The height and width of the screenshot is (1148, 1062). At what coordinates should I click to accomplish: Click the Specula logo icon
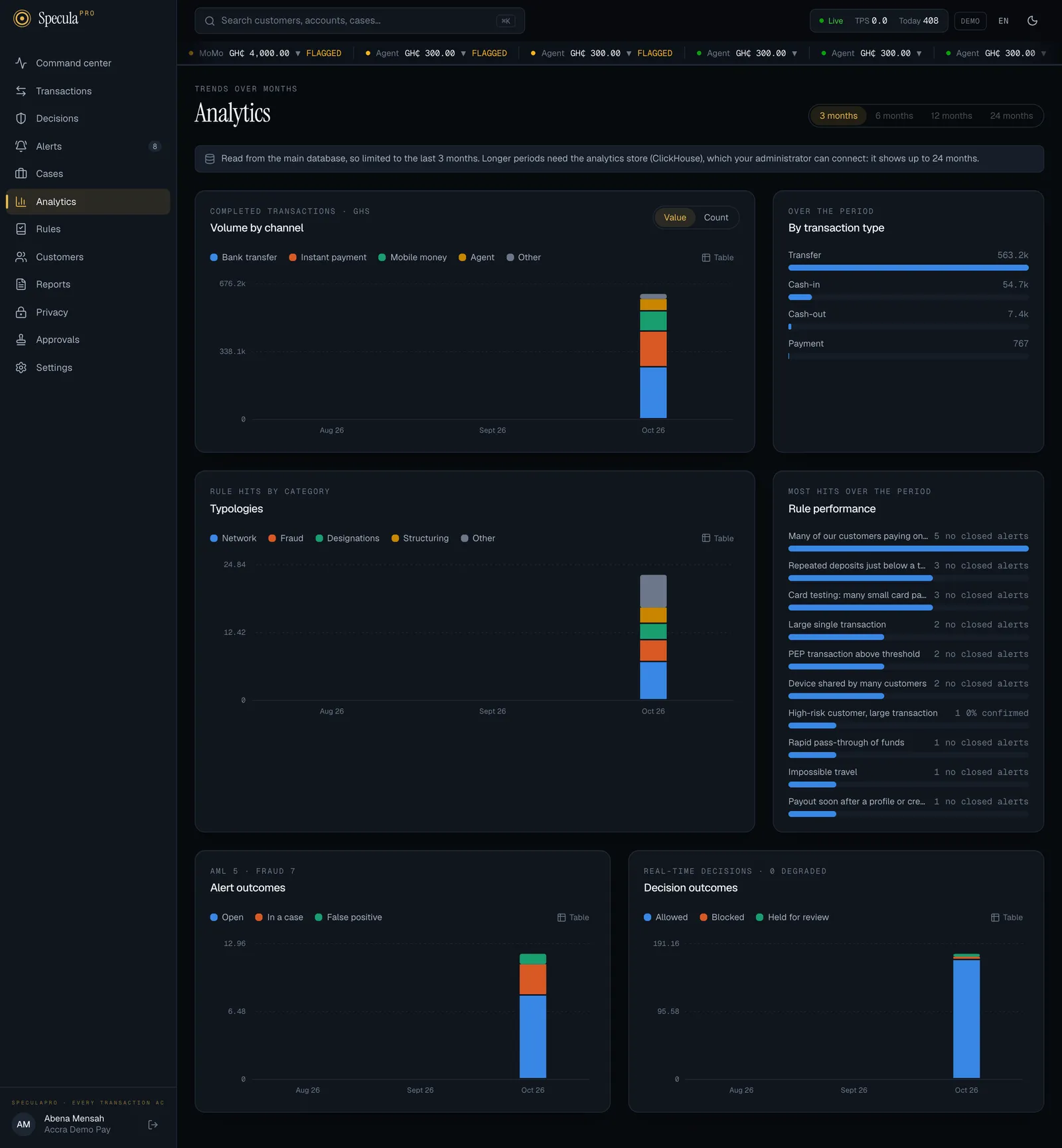(22, 19)
